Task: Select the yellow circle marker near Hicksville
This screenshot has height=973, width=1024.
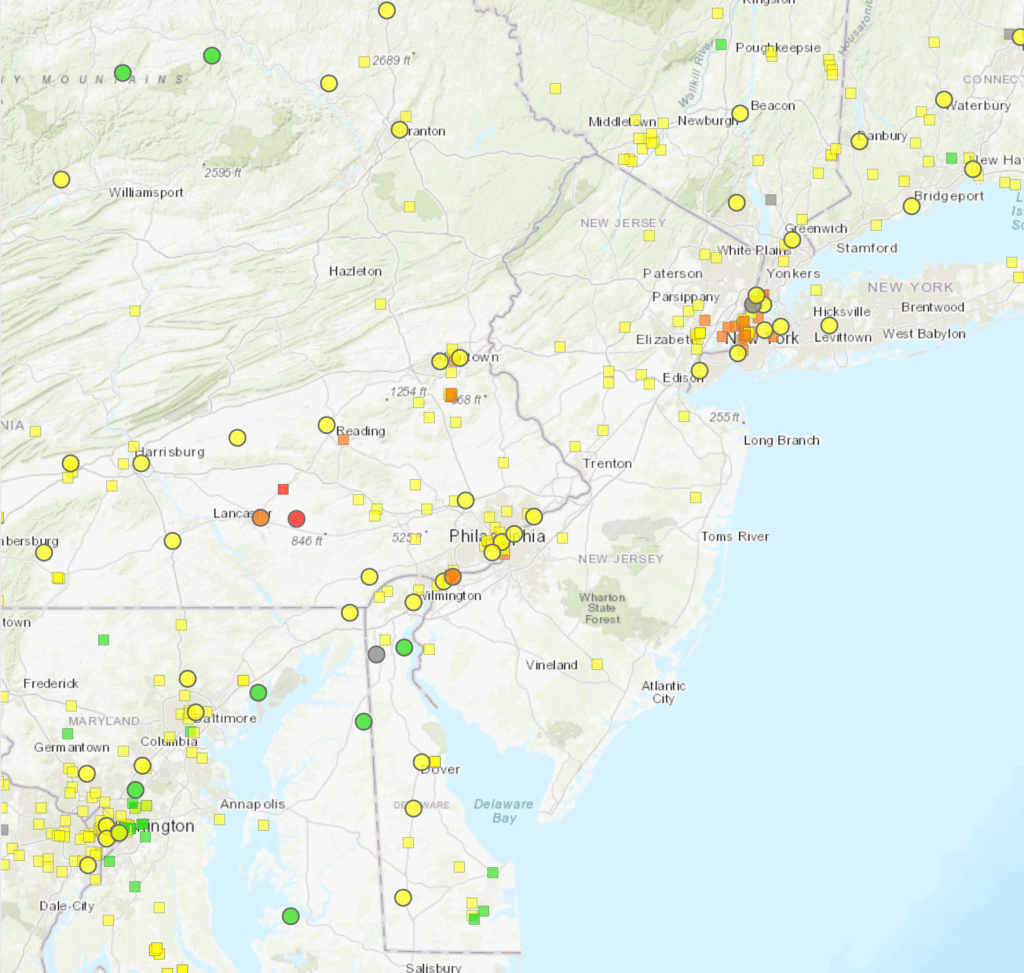Action: coord(829,325)
